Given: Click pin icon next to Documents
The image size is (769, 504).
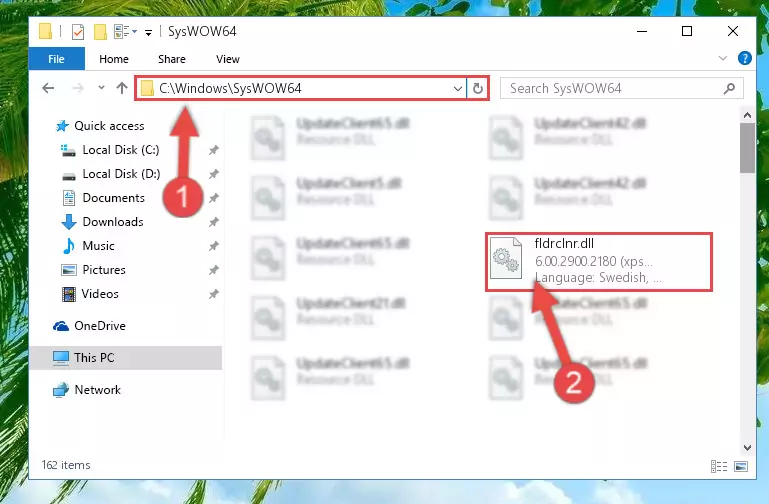Looking at the screenshot, I should (213, 199).
